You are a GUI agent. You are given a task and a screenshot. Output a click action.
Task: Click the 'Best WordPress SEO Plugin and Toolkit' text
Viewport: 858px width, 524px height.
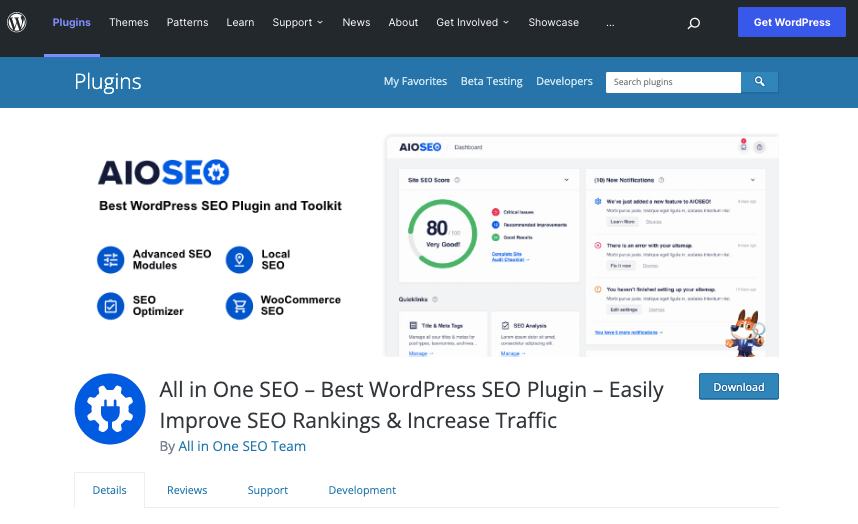click(x=220, y=206)
